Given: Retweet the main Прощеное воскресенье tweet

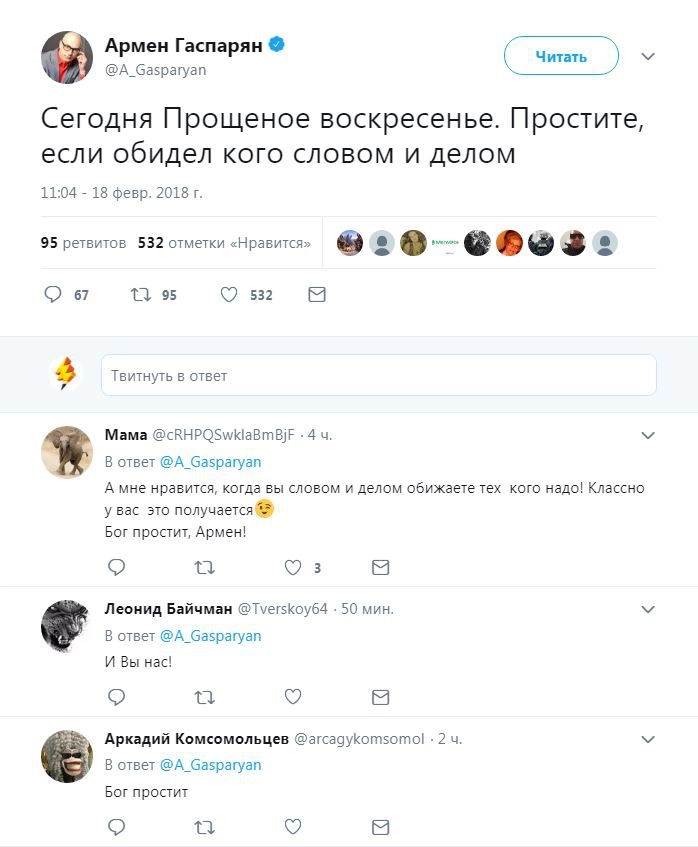Looking at the screenshot, I should click(x=140, y=295).
